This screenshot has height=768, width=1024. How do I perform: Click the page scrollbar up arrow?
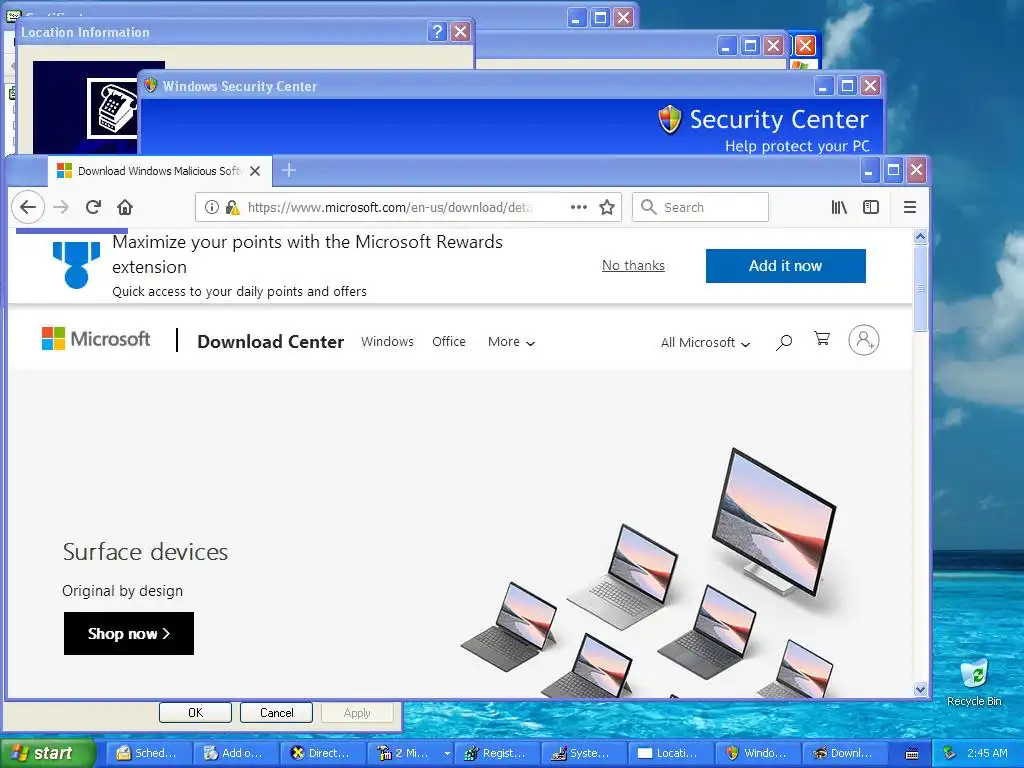[x=920, y=236]
